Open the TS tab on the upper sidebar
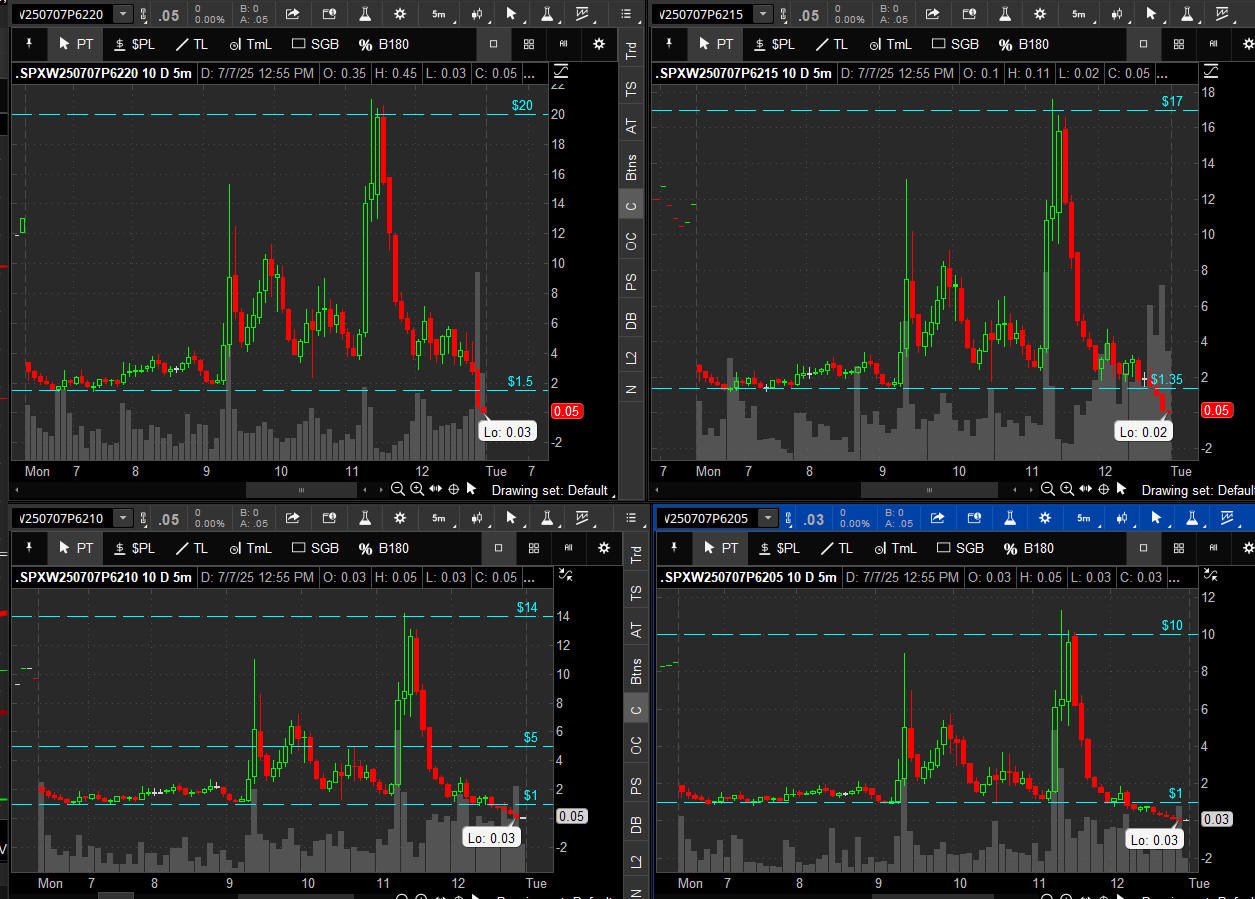 (x=631, y=89)
